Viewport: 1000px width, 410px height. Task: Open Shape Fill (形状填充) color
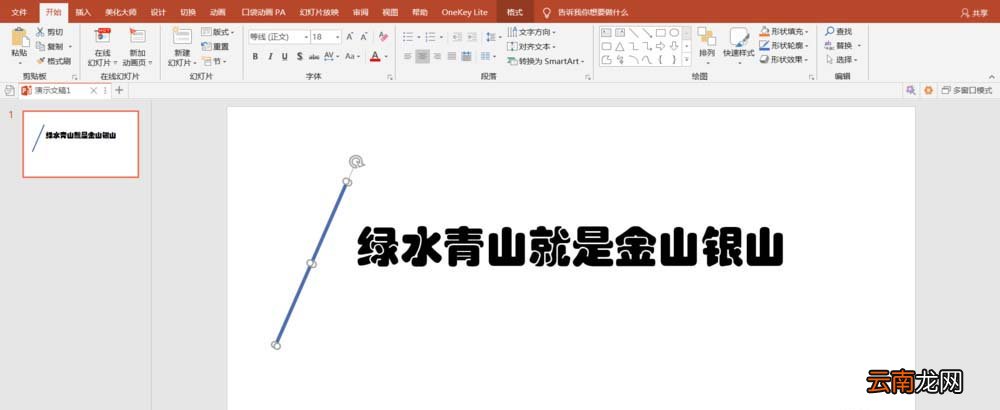pyautogui.click(x=784, y=31)
